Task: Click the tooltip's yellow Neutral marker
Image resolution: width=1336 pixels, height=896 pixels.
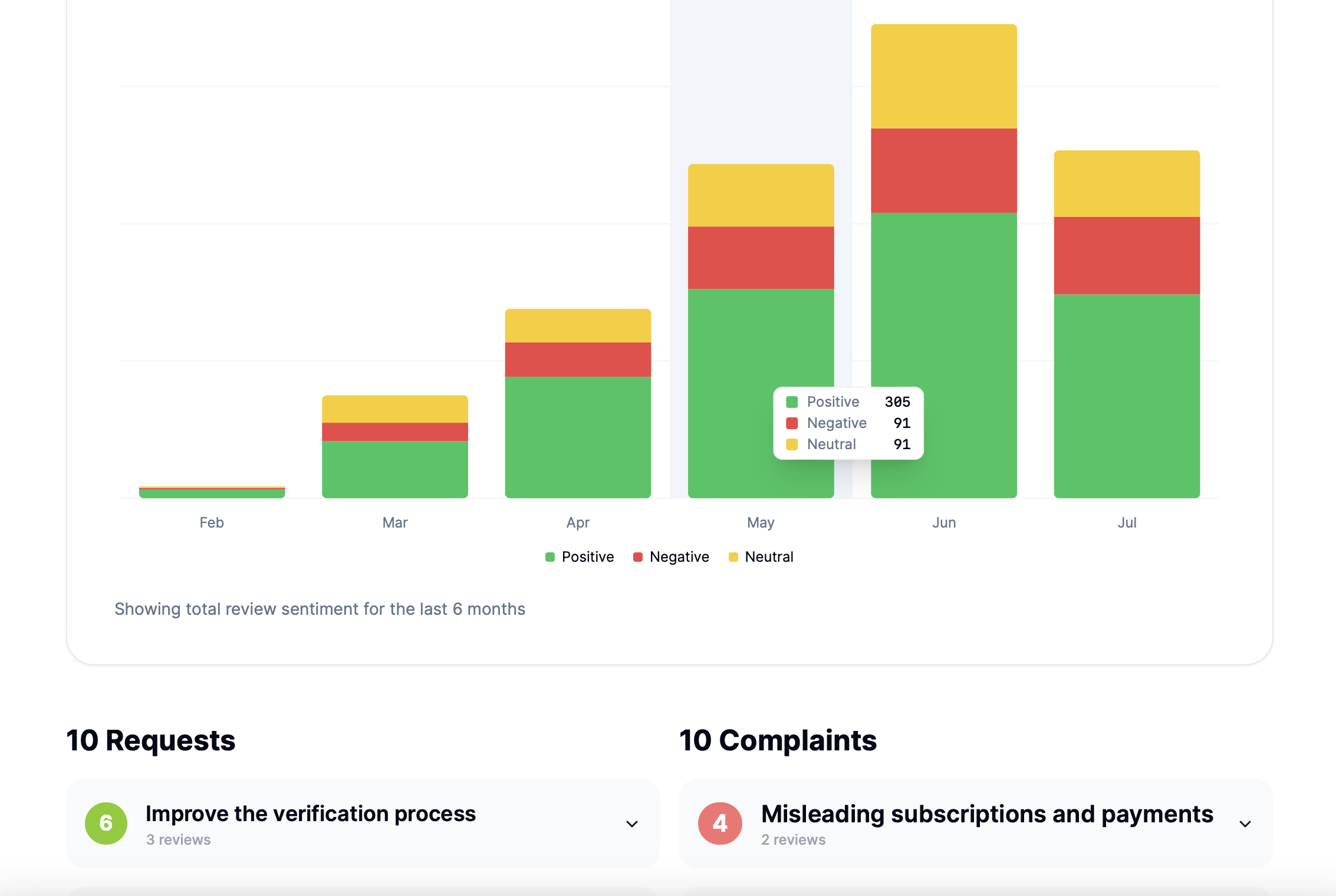Action: coord(792,444)
